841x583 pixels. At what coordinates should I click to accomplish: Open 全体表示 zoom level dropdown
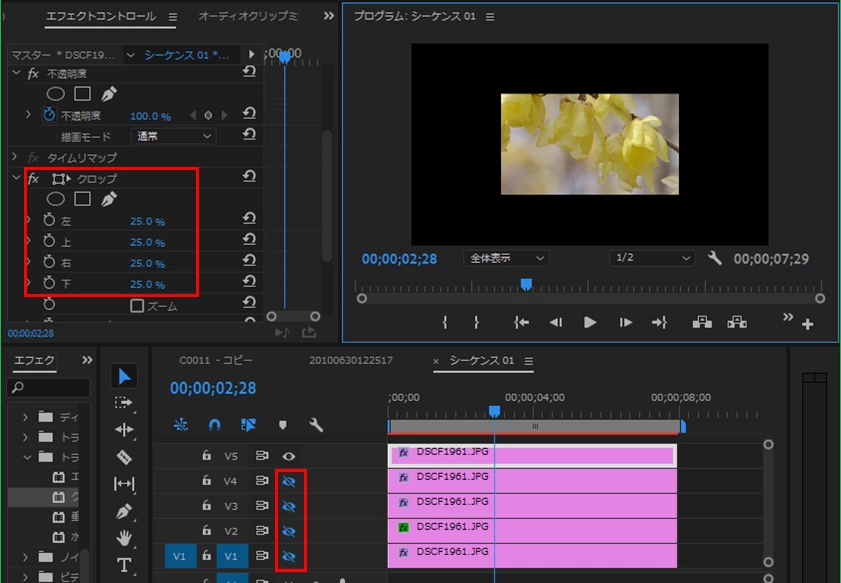pos(506,258)
